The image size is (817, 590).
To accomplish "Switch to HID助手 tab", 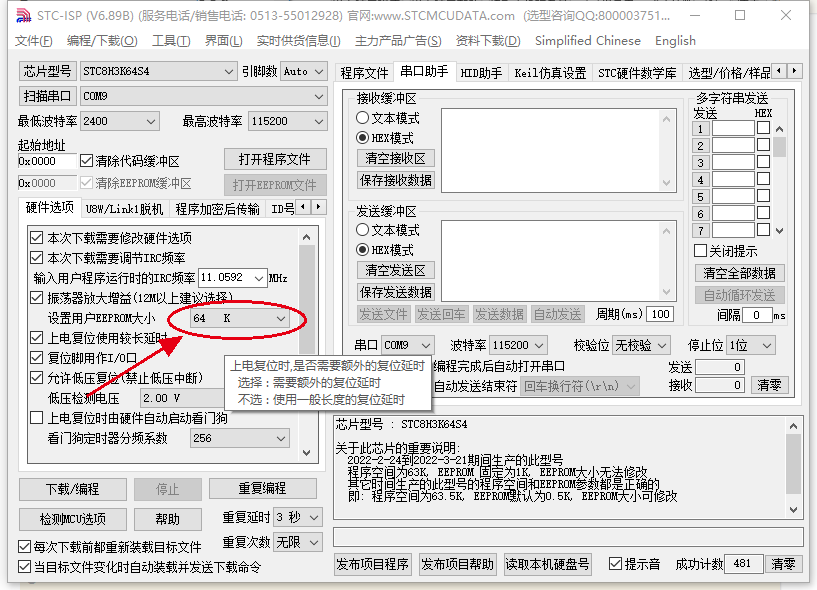I will [481, 73].
